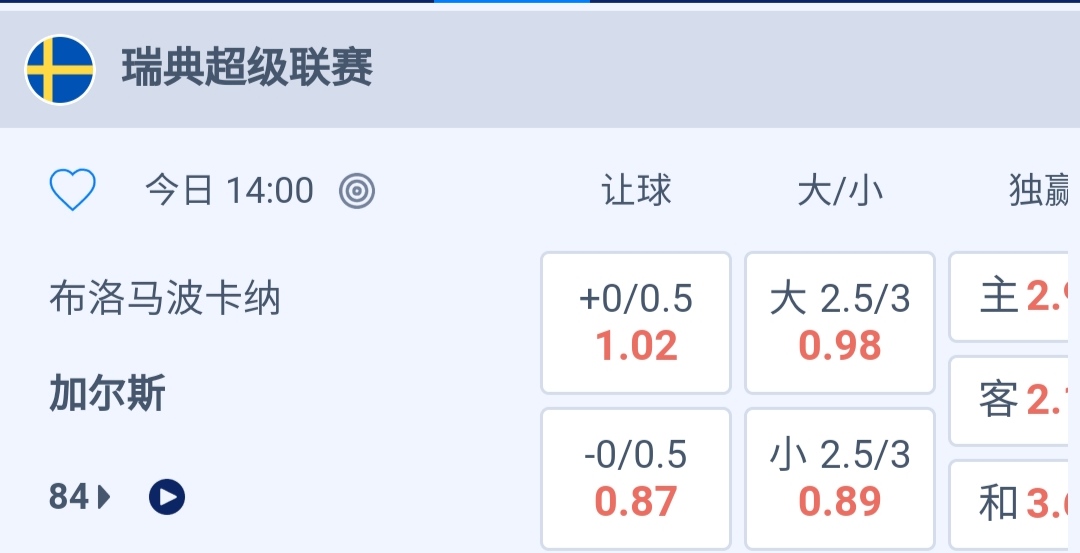Tap the video play icon
1080x553 pixels.
[167, 496]
